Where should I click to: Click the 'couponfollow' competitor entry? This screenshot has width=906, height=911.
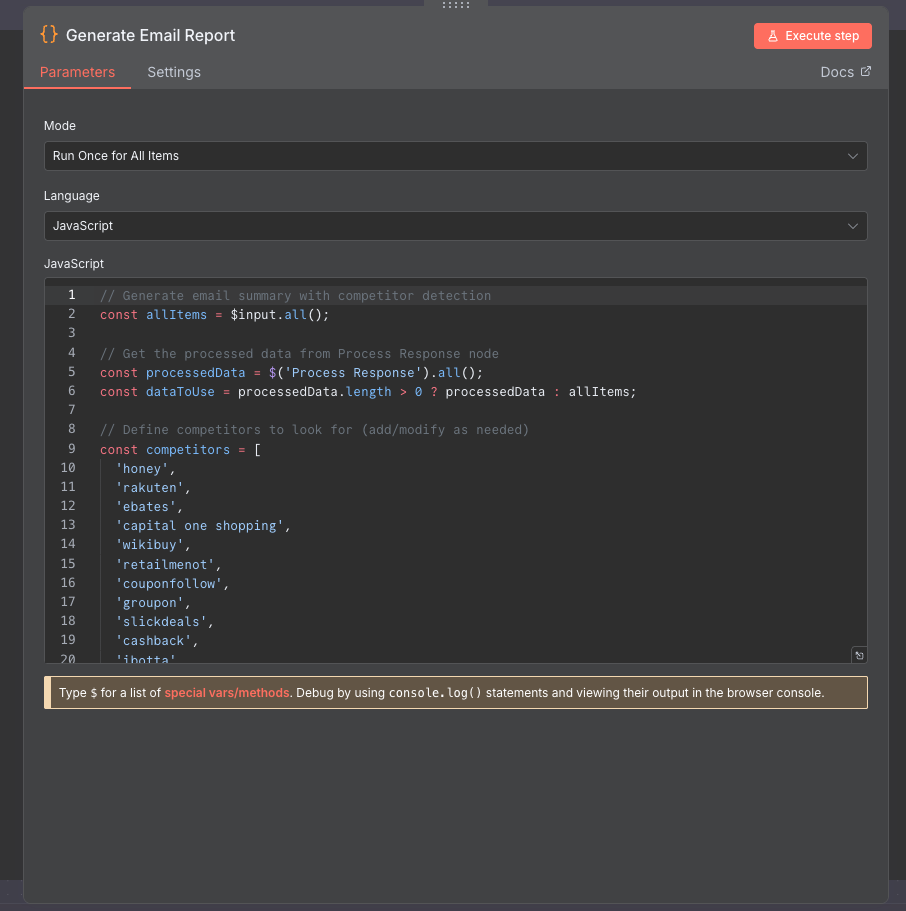tap(172, 583)
